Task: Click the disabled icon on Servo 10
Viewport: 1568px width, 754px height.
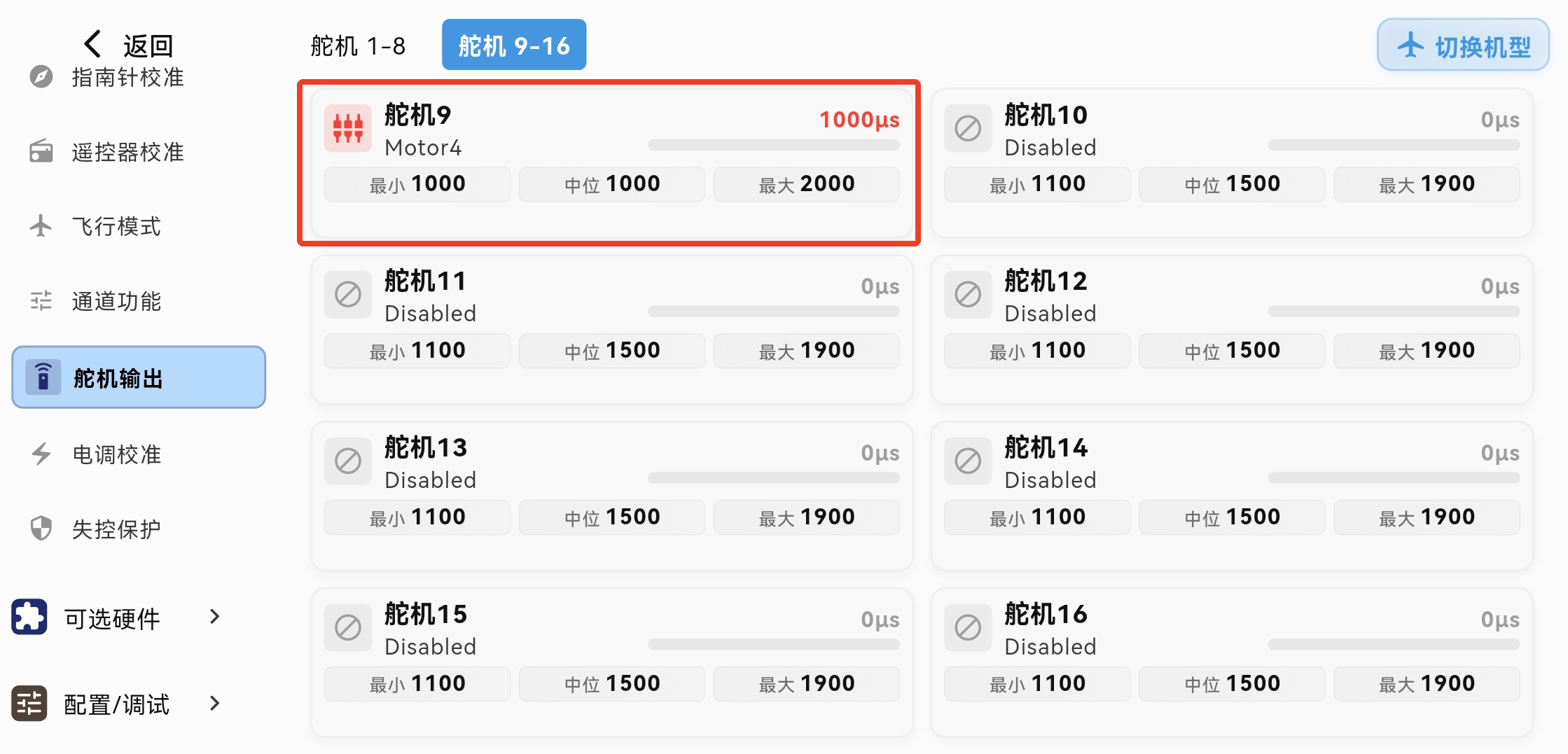Action: (x=968, y=128)
